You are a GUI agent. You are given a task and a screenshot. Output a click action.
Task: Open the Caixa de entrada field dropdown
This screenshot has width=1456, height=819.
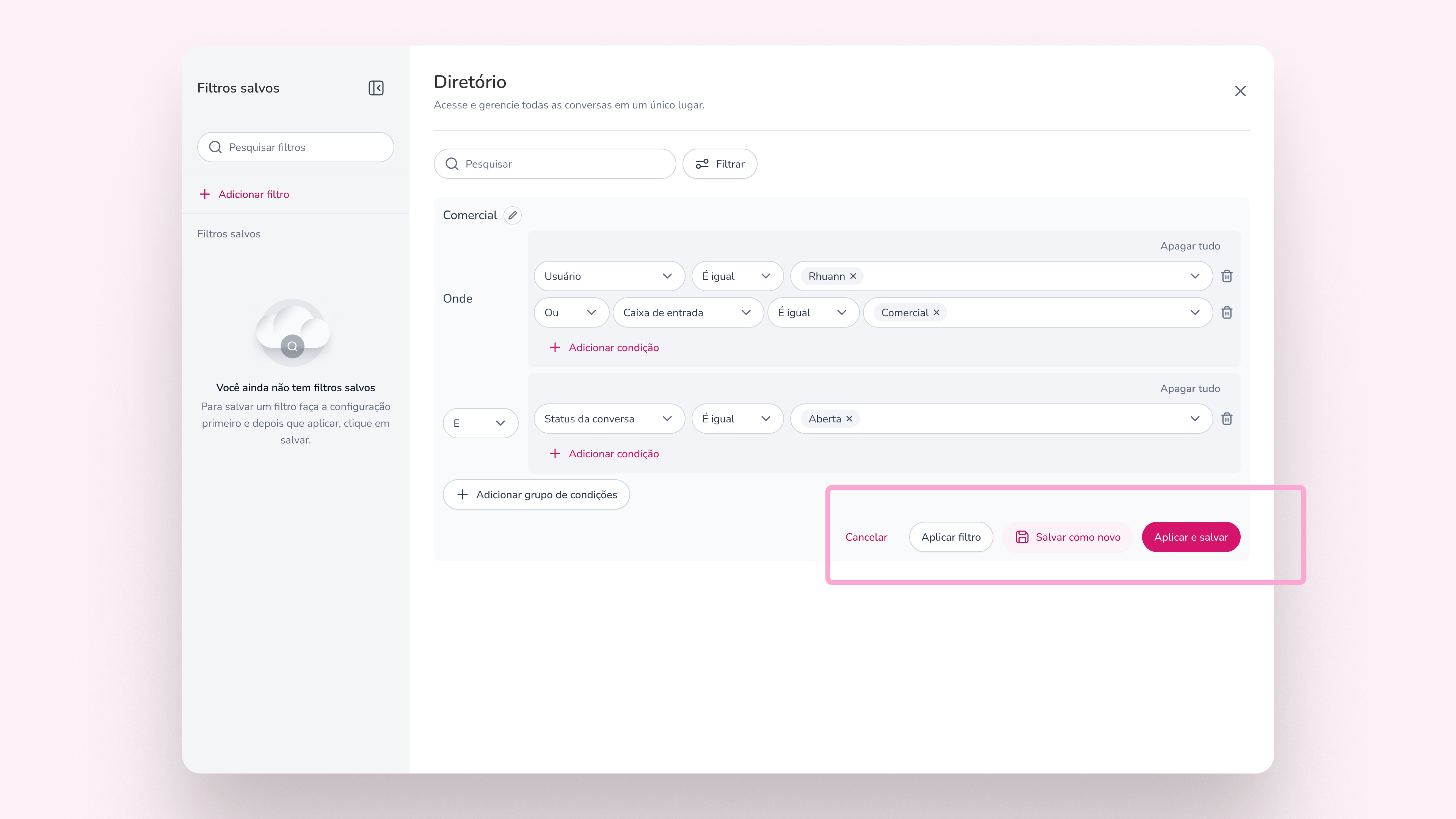(688, 312)
